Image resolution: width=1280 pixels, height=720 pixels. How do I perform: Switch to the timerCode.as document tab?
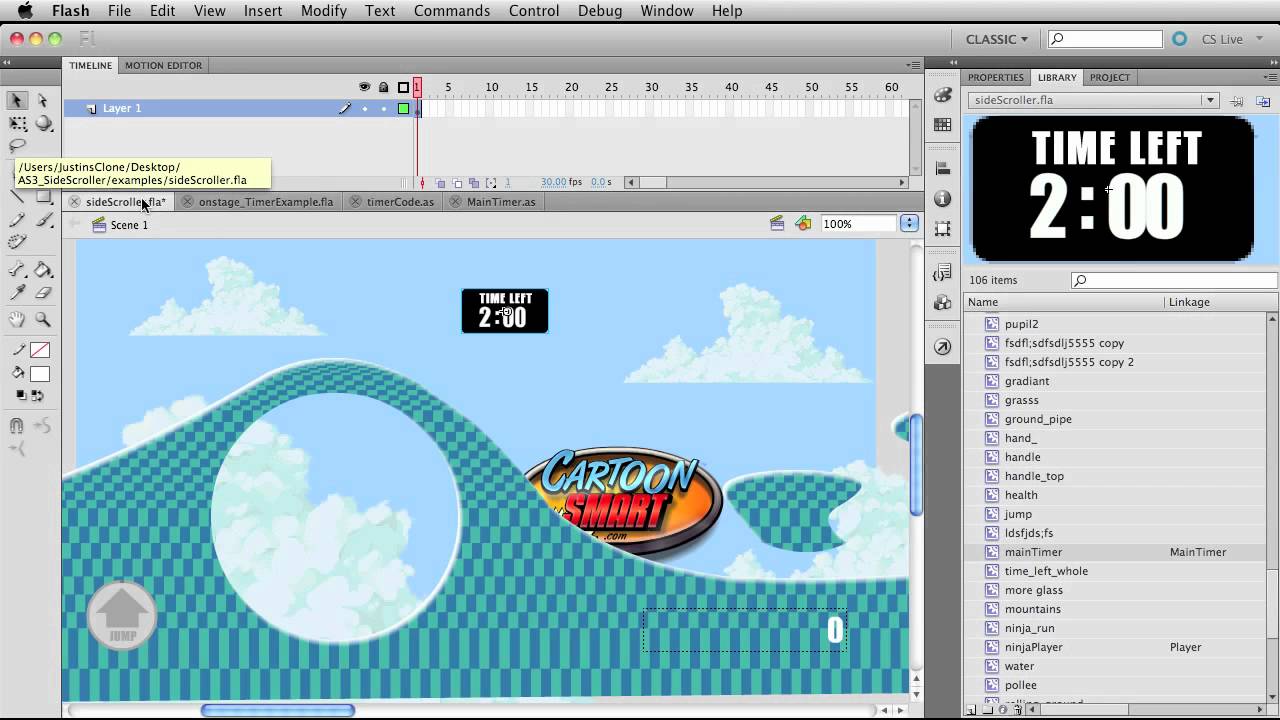(400, 202)
